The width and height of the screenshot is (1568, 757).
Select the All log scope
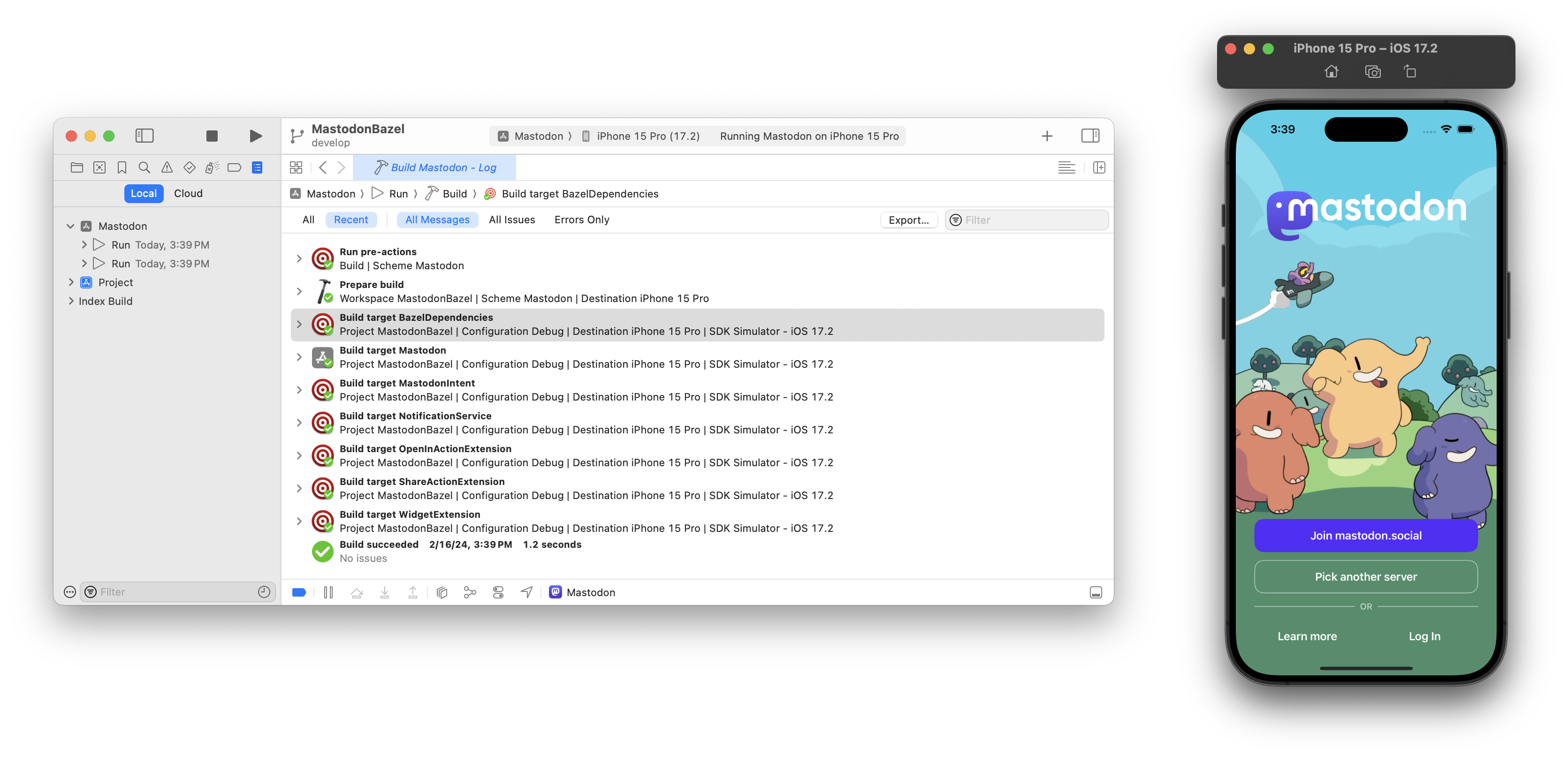[x=309, y=220]
